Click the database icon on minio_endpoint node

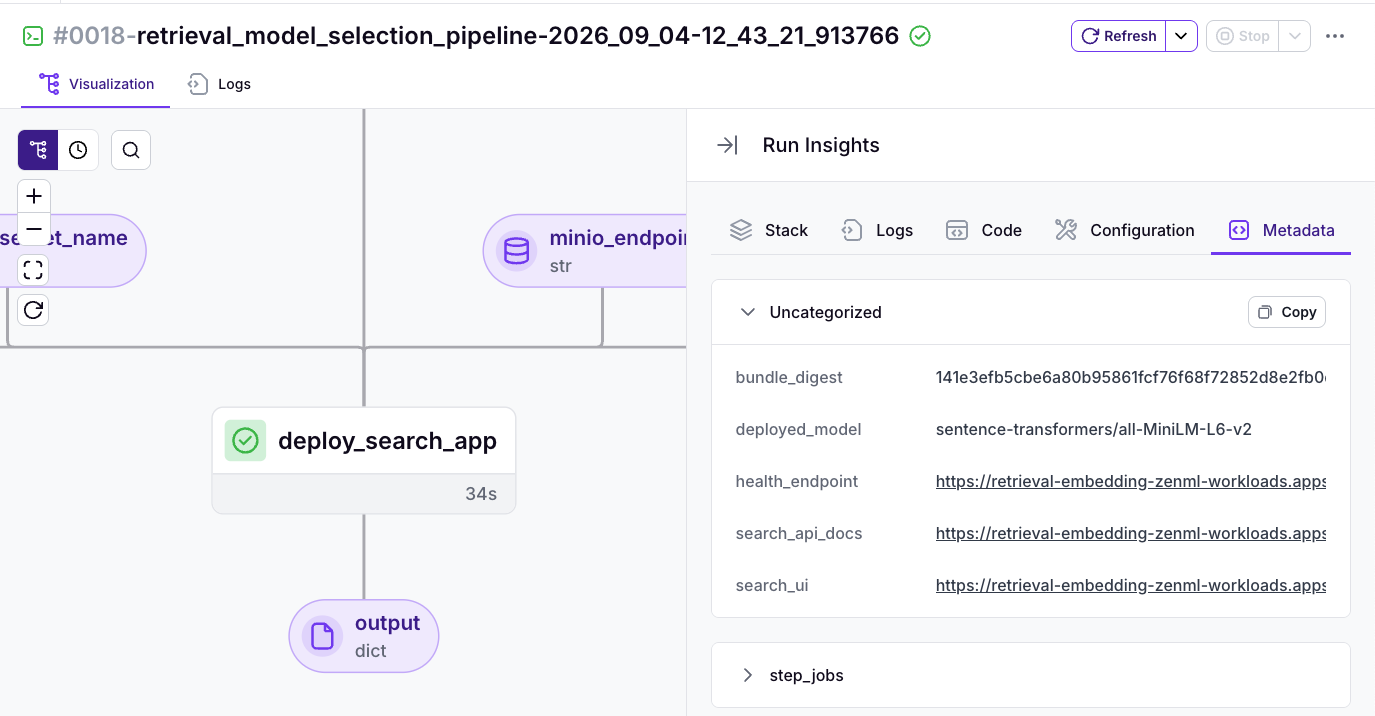pyautogui.click(x=516, y=250)
